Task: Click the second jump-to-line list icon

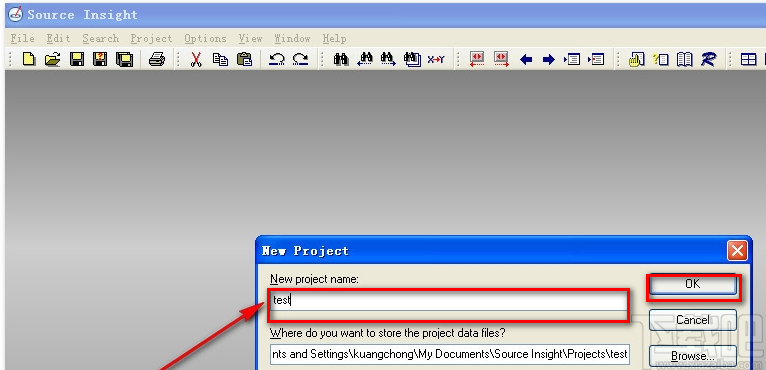Action: 596,60
